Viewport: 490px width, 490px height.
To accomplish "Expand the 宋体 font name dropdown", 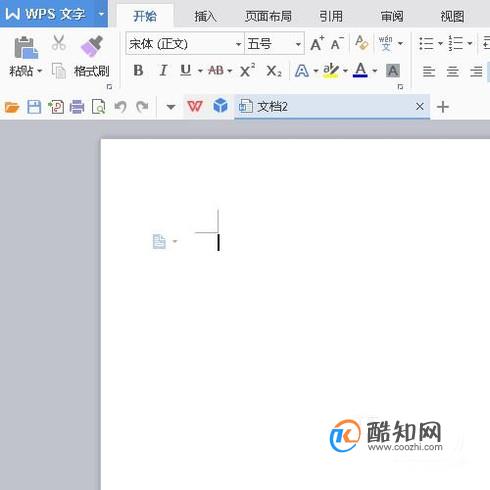I will [x=238, y=44].
